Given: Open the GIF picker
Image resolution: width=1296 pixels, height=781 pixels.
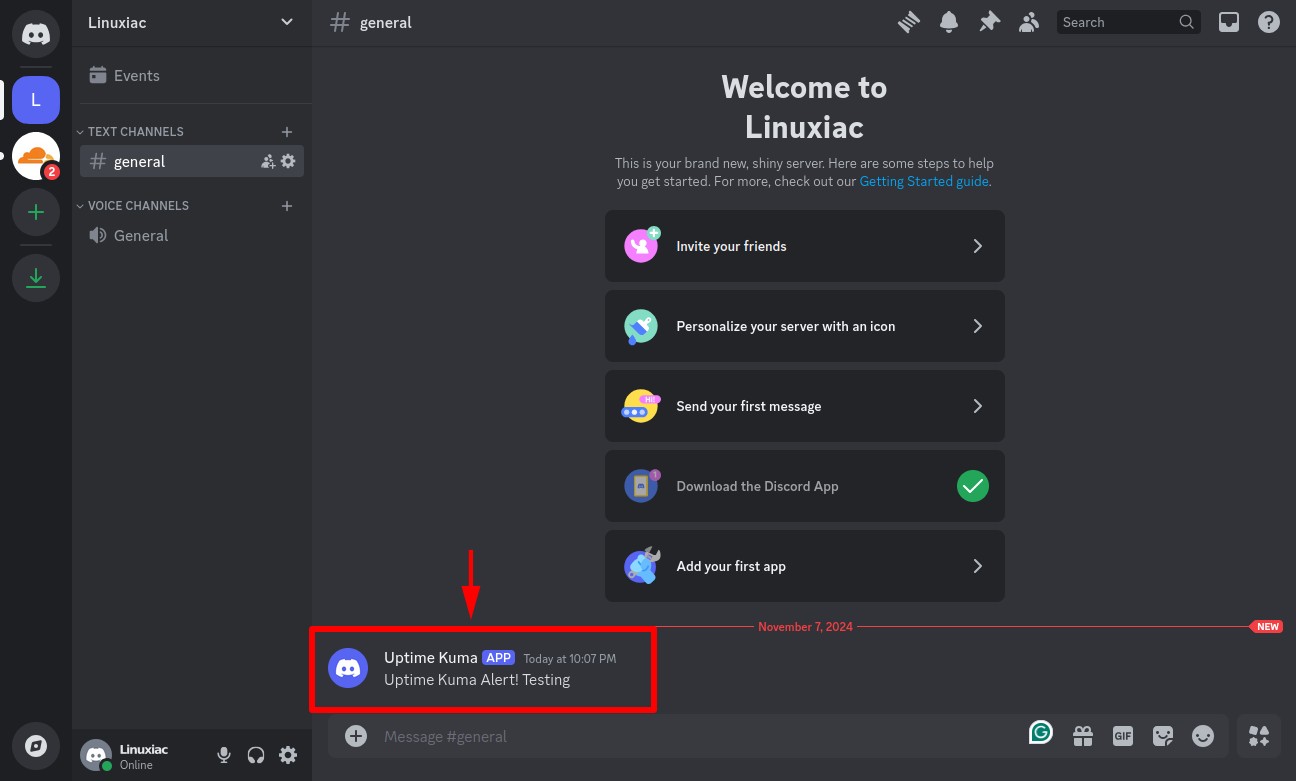Looking at the screenshot, I should coord(1123,736).
